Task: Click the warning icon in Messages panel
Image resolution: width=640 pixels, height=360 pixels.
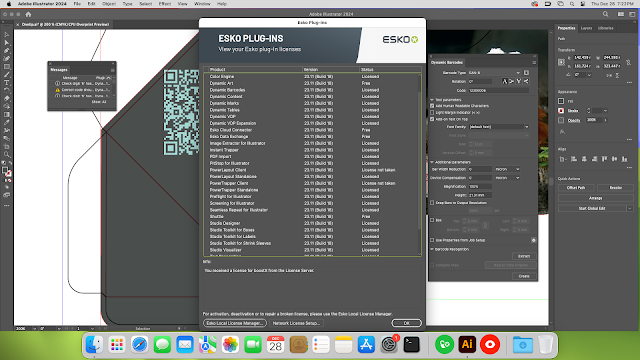Action: (x=58, y=90)
